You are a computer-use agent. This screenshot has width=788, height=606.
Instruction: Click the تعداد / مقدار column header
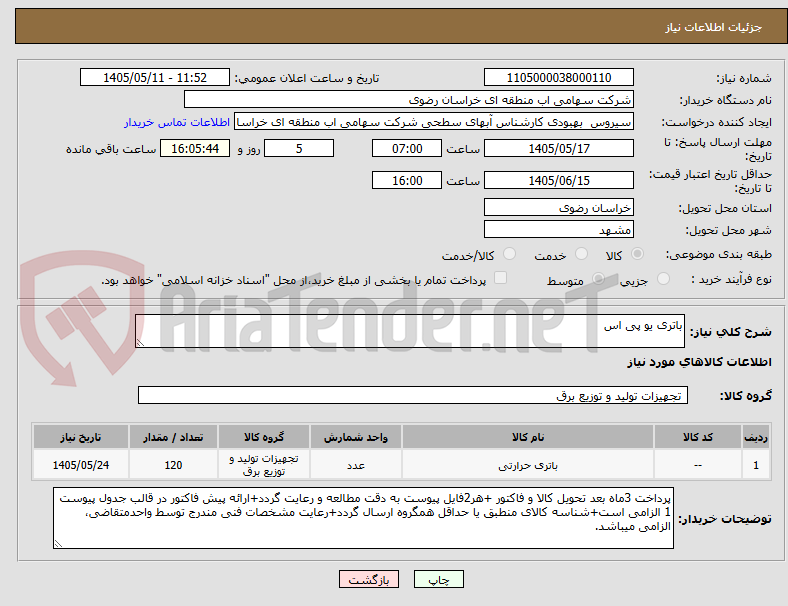point(173,437)
